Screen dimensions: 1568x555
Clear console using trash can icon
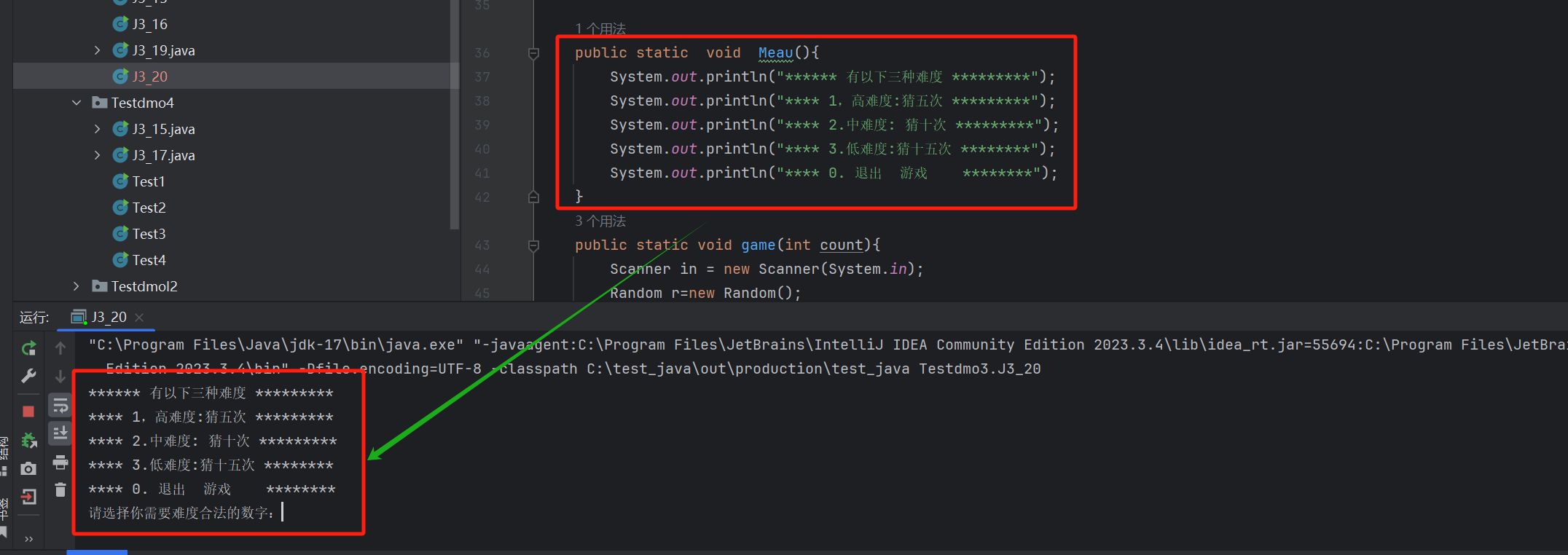pos(60,490)
